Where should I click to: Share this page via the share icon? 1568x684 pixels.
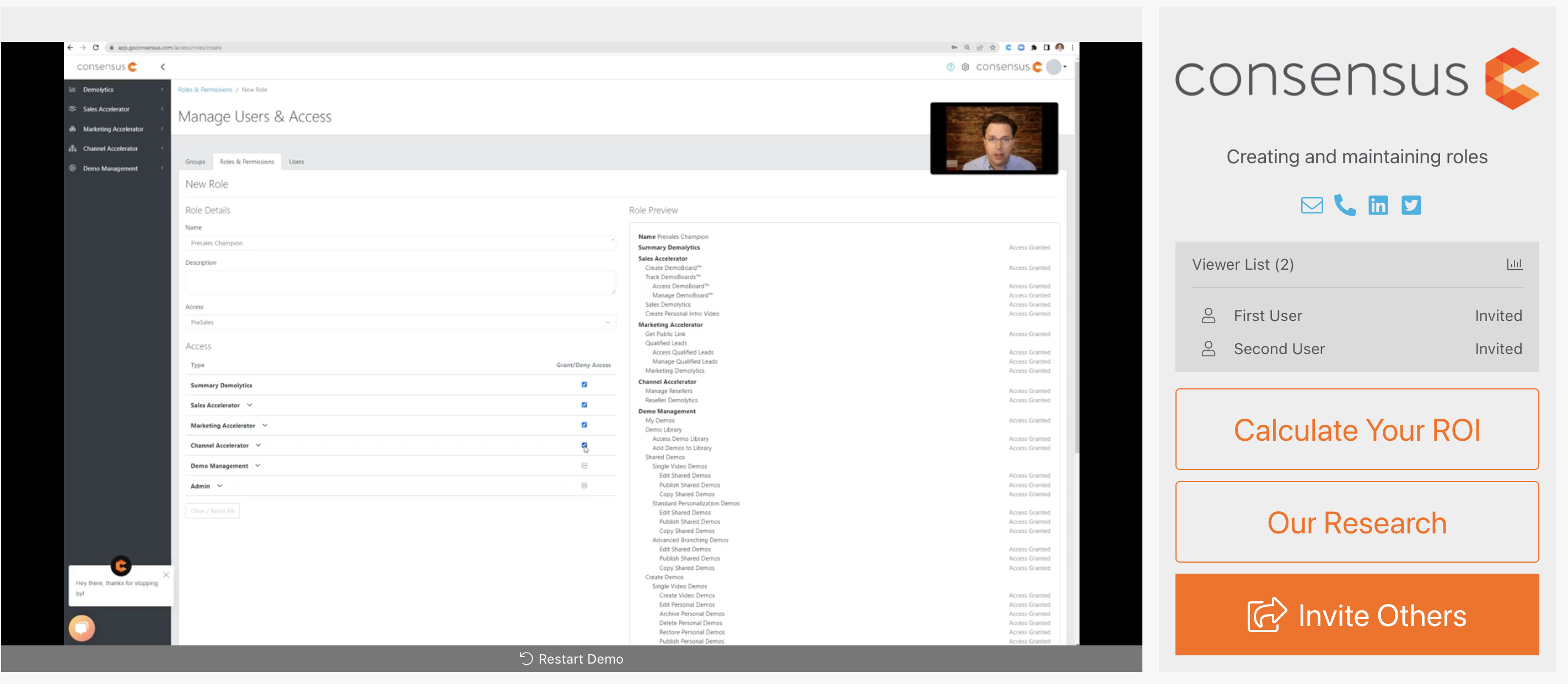coord(979,47)
